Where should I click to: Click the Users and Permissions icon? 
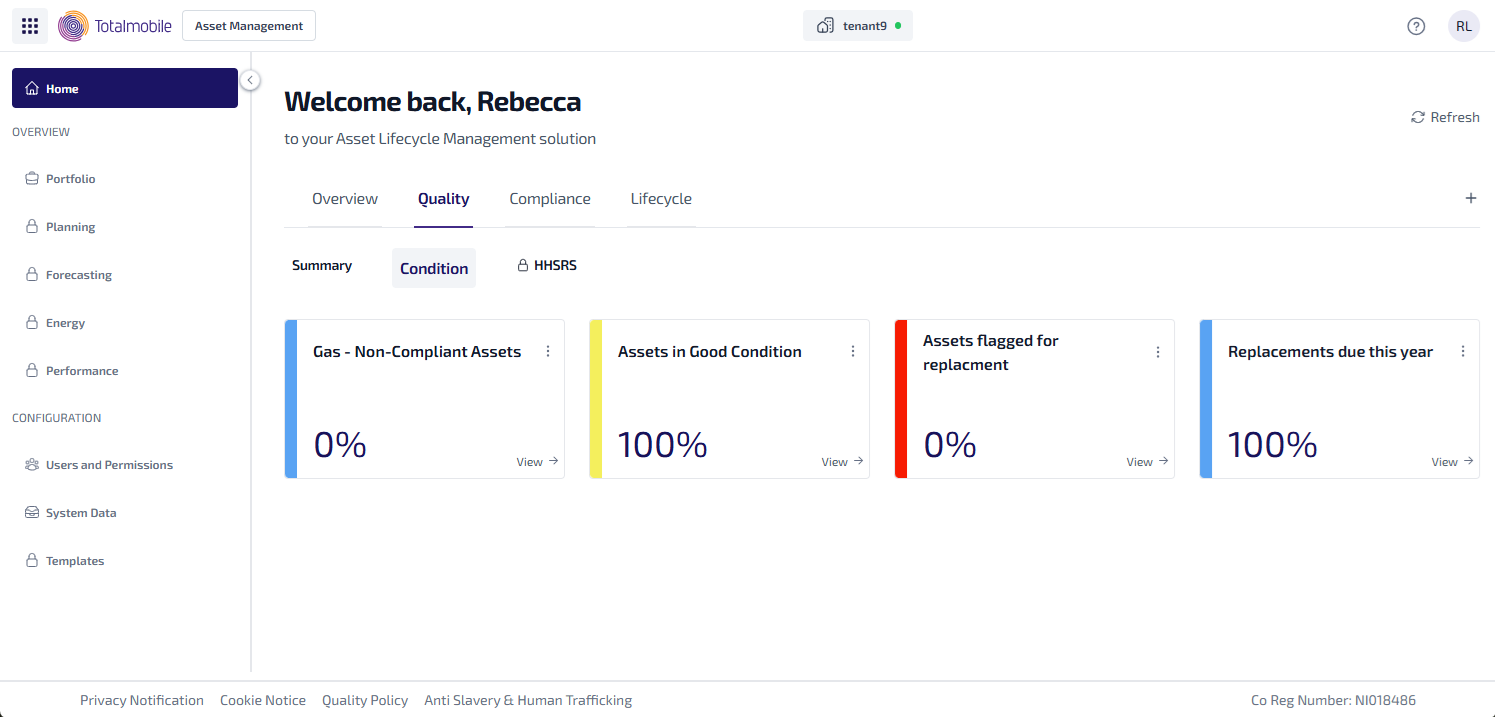[32, 465]
